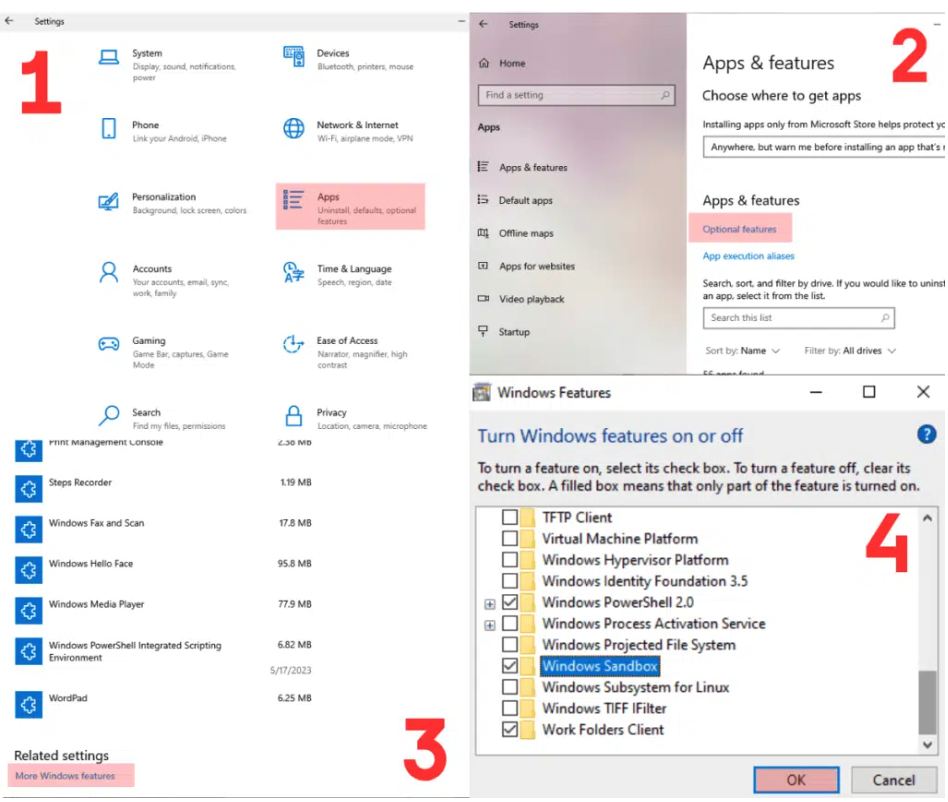Enable Windows Hypervisor Platform checkbox
Screen dimensions: 948x802
coord(510,560)
